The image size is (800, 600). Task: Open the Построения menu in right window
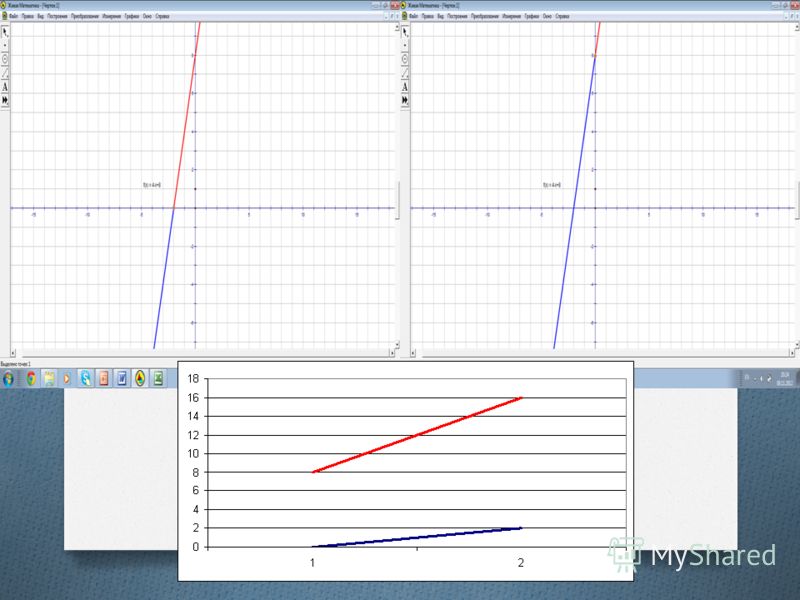click(458, 16)
